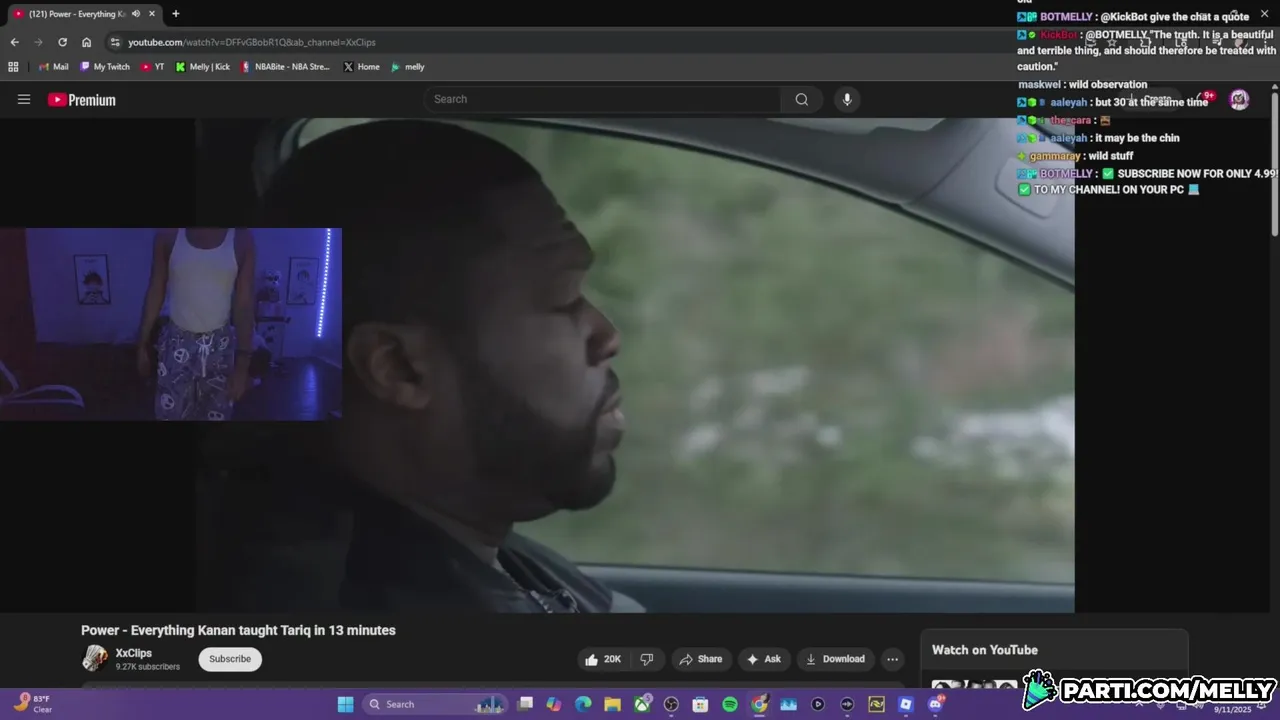Click the YouTube Premium logo
The height and width of the screenshot is (720, 1280).
[82, 100]
